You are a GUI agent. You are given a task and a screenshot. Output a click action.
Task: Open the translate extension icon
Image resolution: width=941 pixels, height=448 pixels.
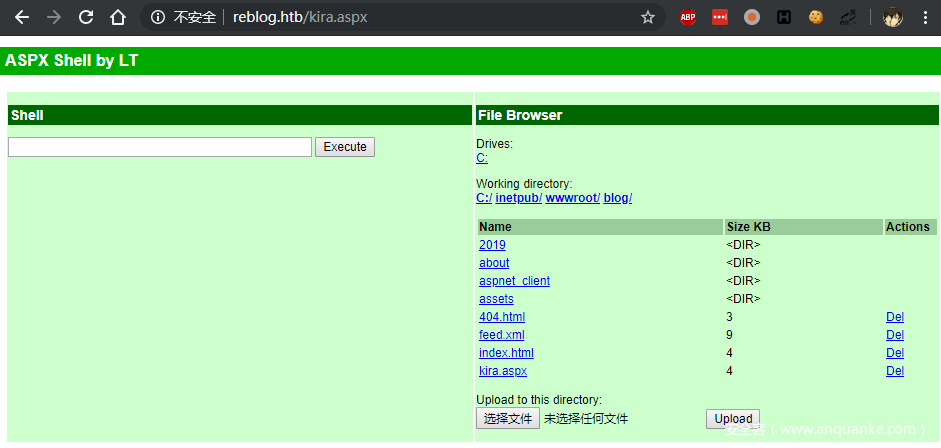pos(848,17)
